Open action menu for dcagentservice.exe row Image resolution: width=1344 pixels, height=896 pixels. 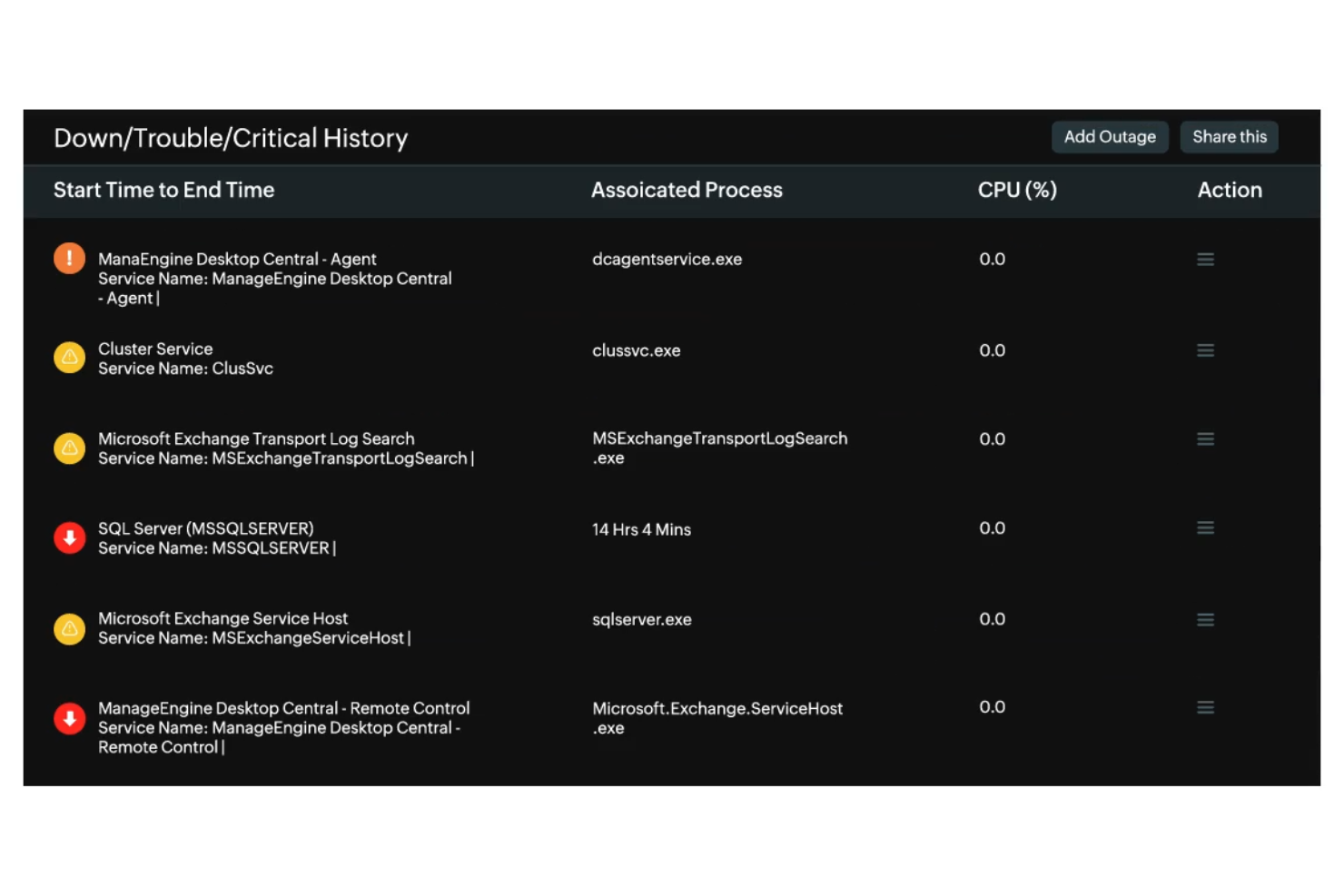coord(1205,260)
